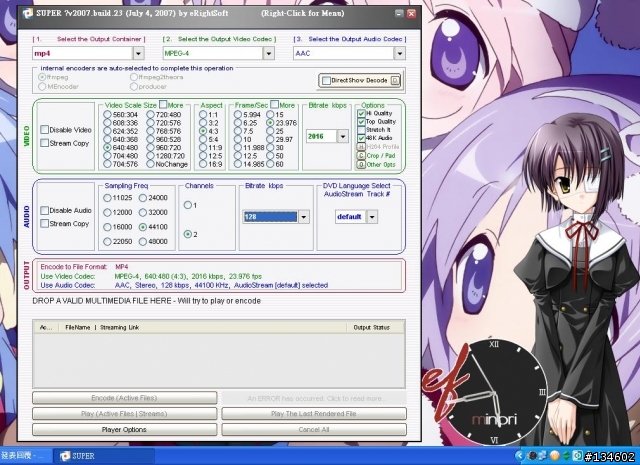This screenshot has height=465, width=640.
Task: Toggle the 48K Audio checkbox
Action: [361, 138]
